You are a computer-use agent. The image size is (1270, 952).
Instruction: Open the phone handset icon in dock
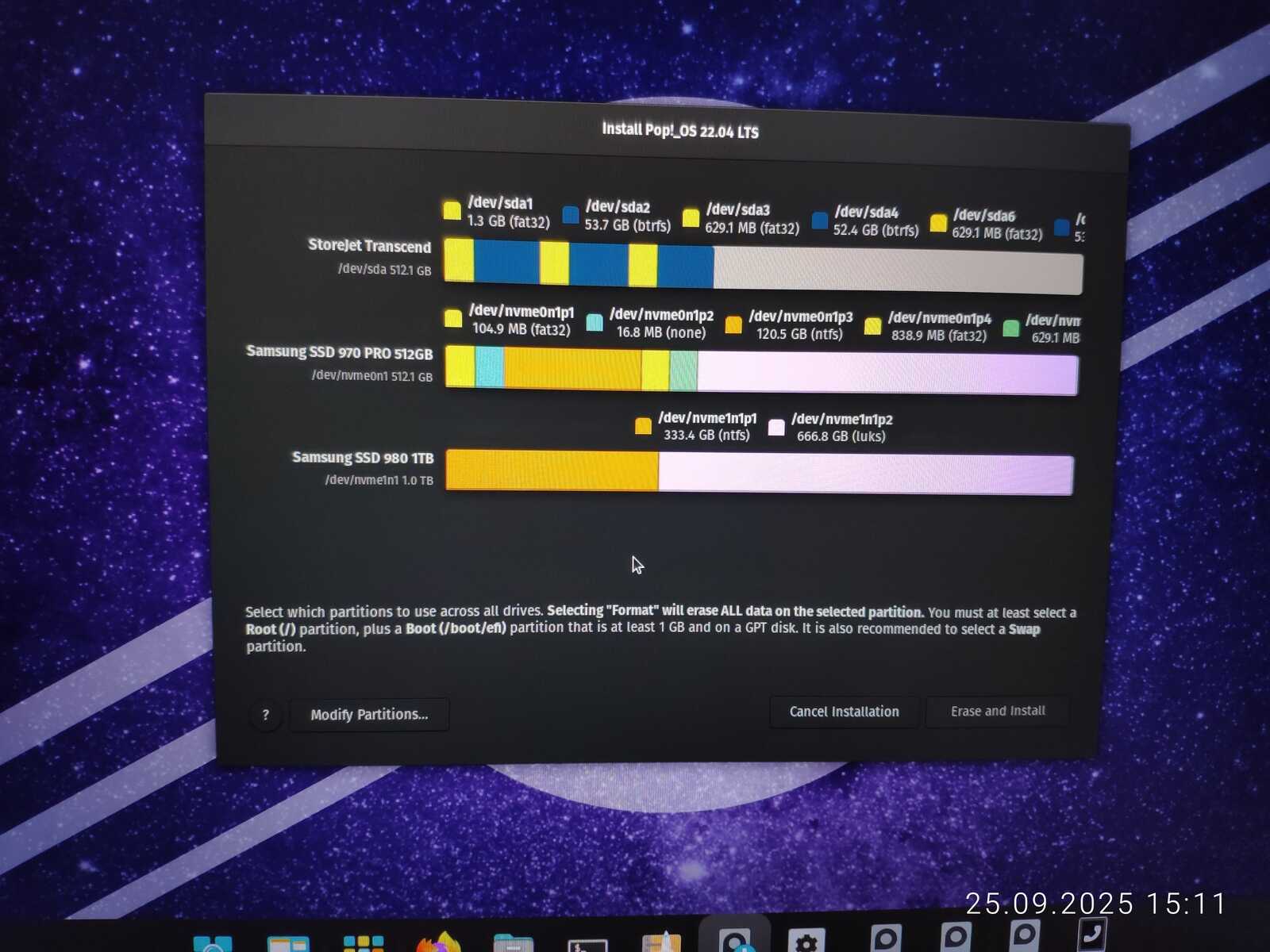(1092, 935)
